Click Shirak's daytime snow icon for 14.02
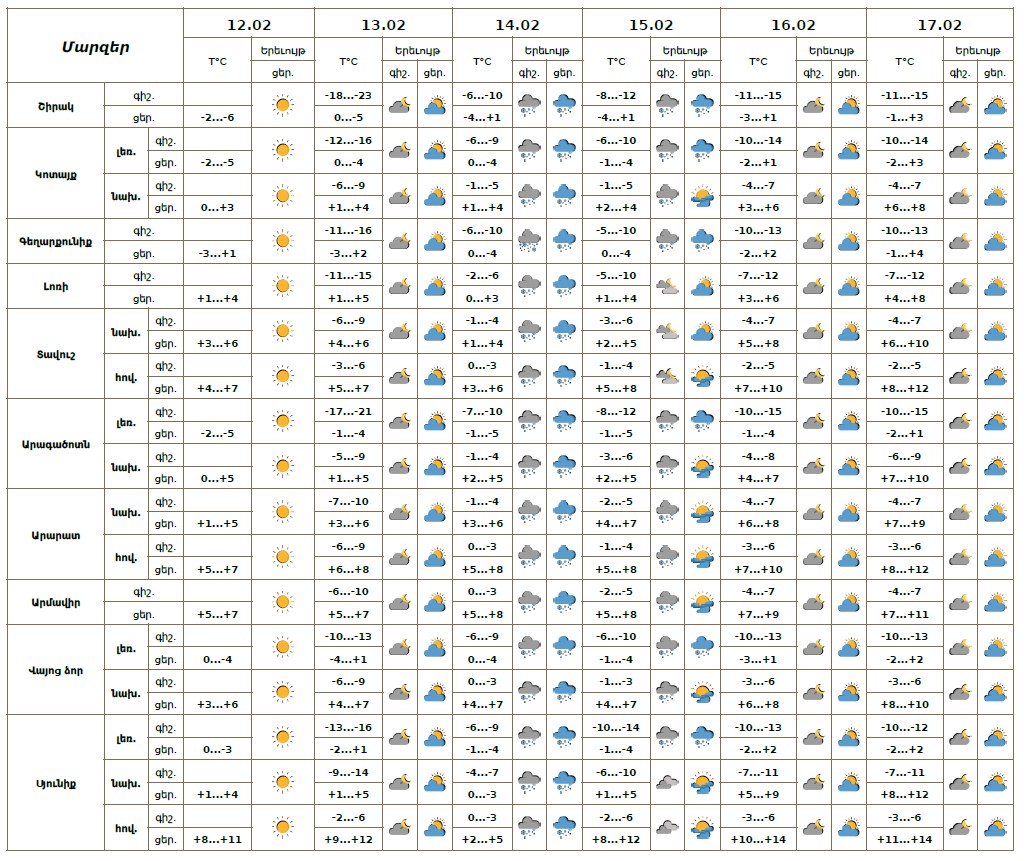The width and height of the screenshot is (1028, 861). point(565,105)
